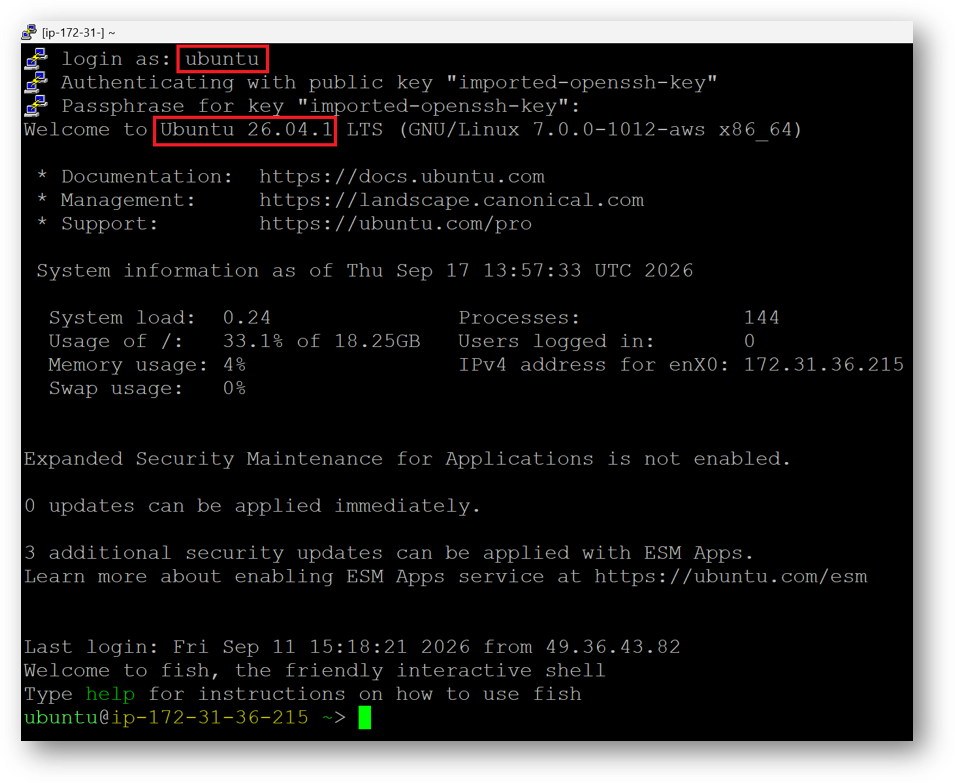Click the 'Documentation:' label
This screenshot has width=955, height=783.
click(x=147, y=177)
